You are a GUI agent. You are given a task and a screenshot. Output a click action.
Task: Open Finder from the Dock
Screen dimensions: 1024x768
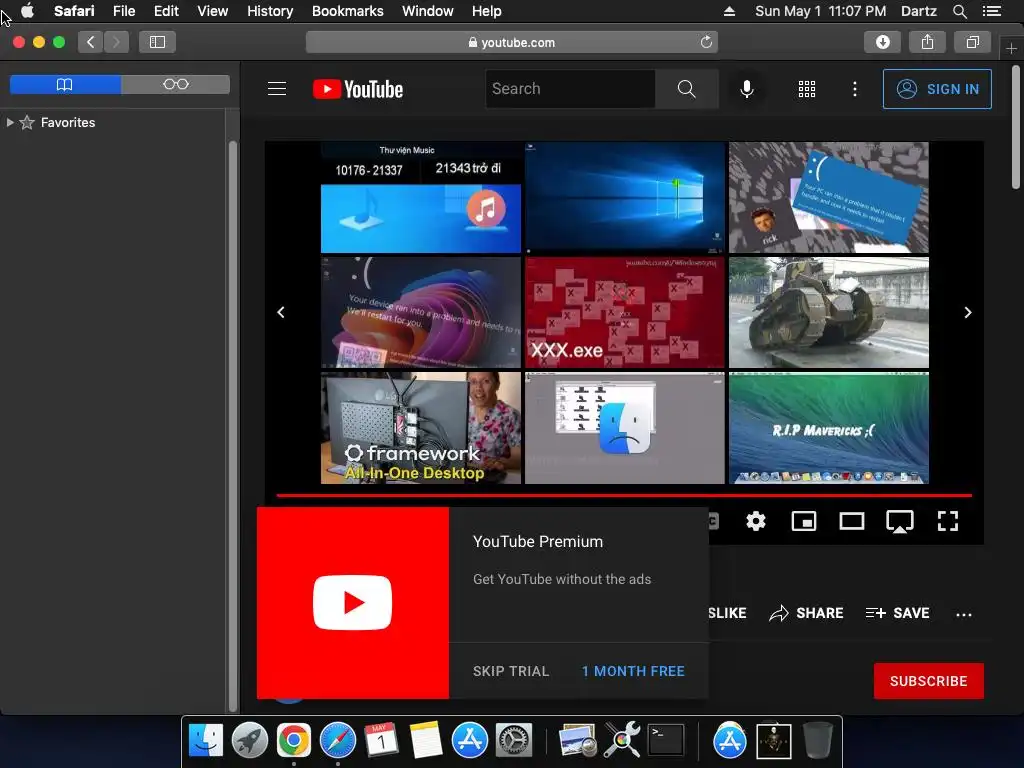(x=206, y=741)
